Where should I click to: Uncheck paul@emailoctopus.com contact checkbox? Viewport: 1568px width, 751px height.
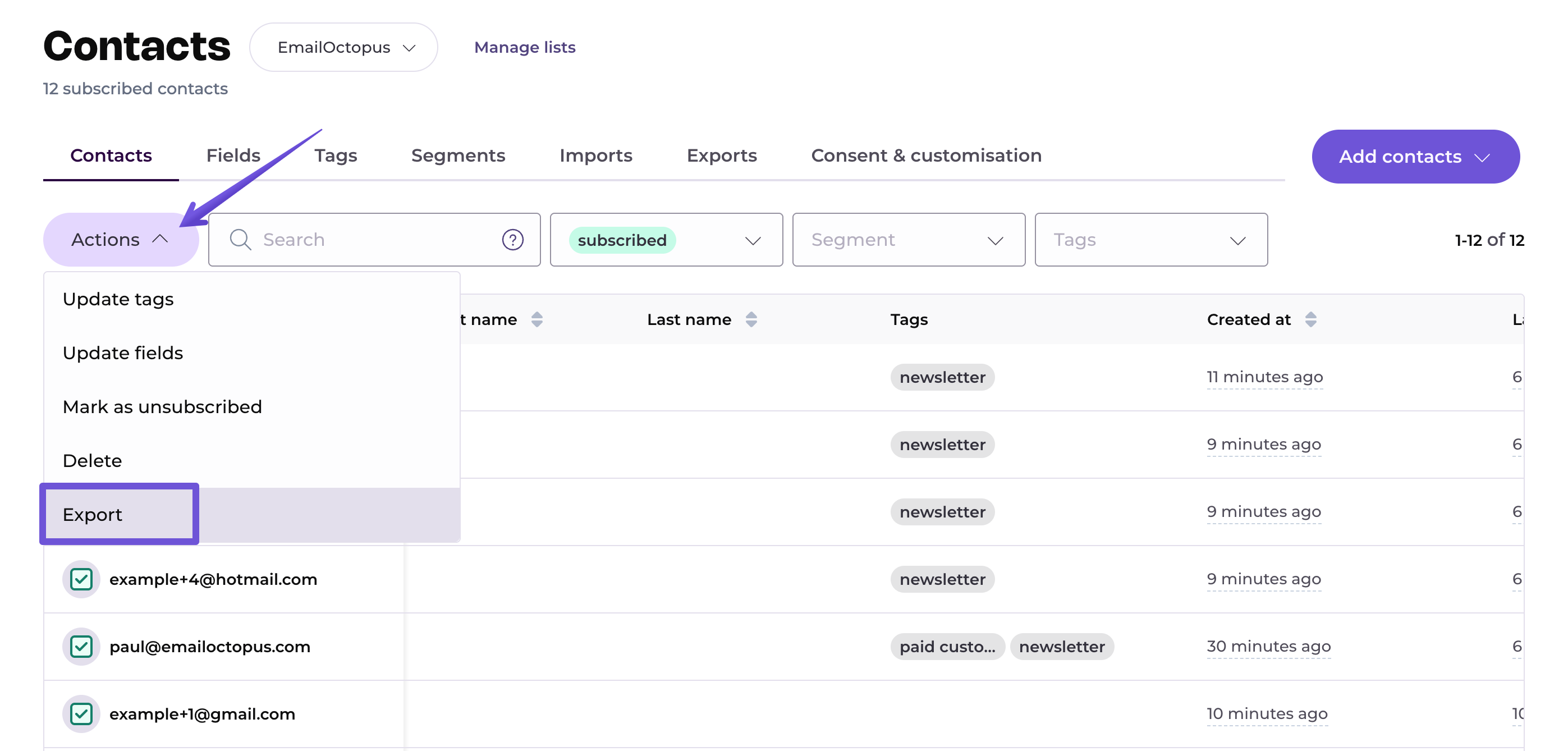coord(81,647)
